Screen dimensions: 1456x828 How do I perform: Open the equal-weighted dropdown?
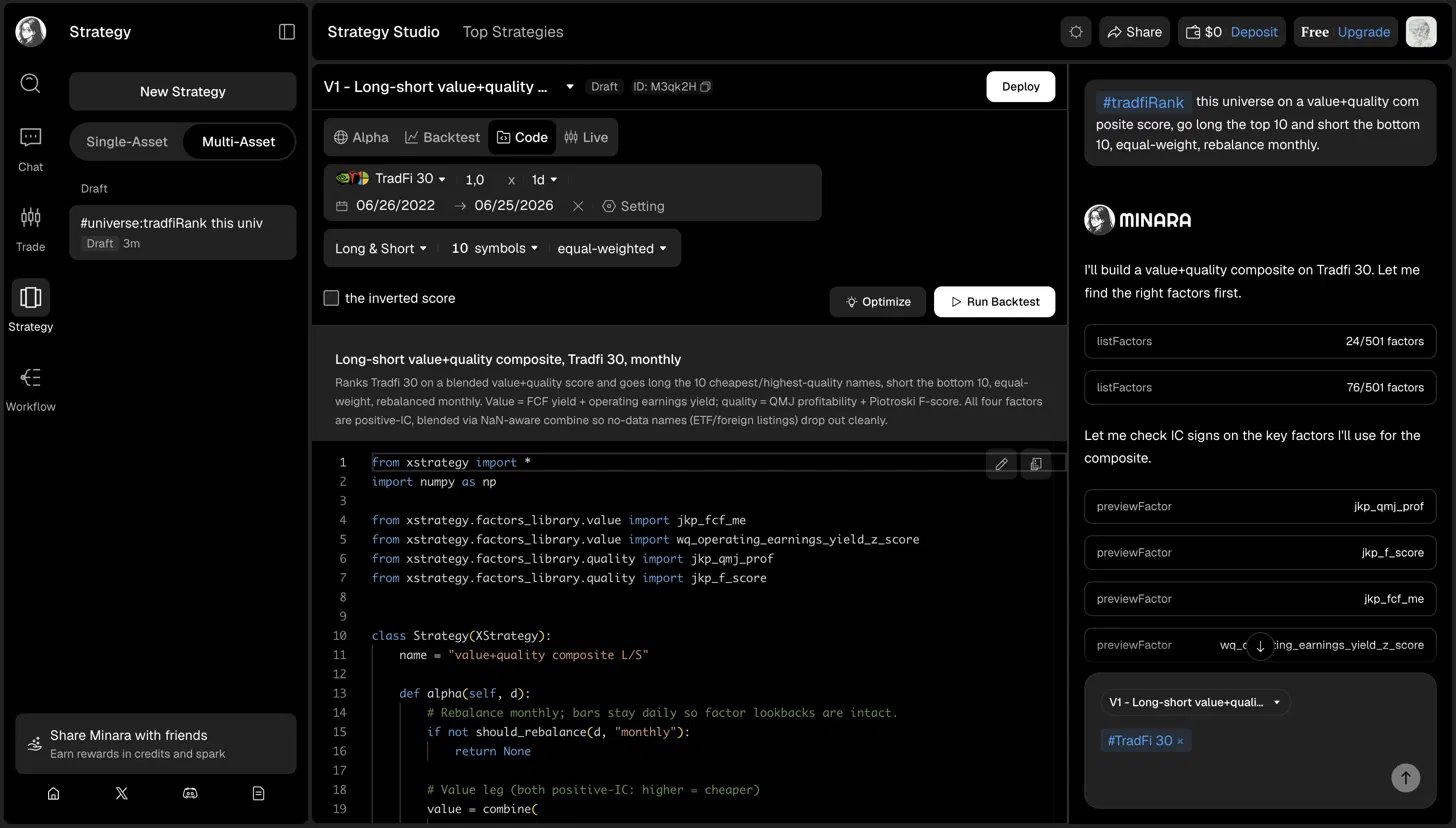pos(612,248)
